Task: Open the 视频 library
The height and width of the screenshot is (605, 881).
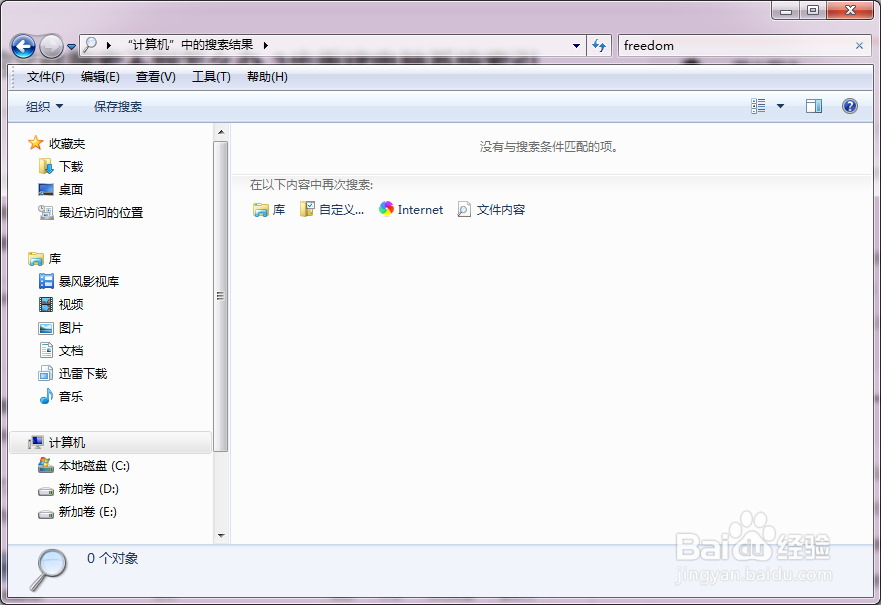Action: [x=61, y=304]
